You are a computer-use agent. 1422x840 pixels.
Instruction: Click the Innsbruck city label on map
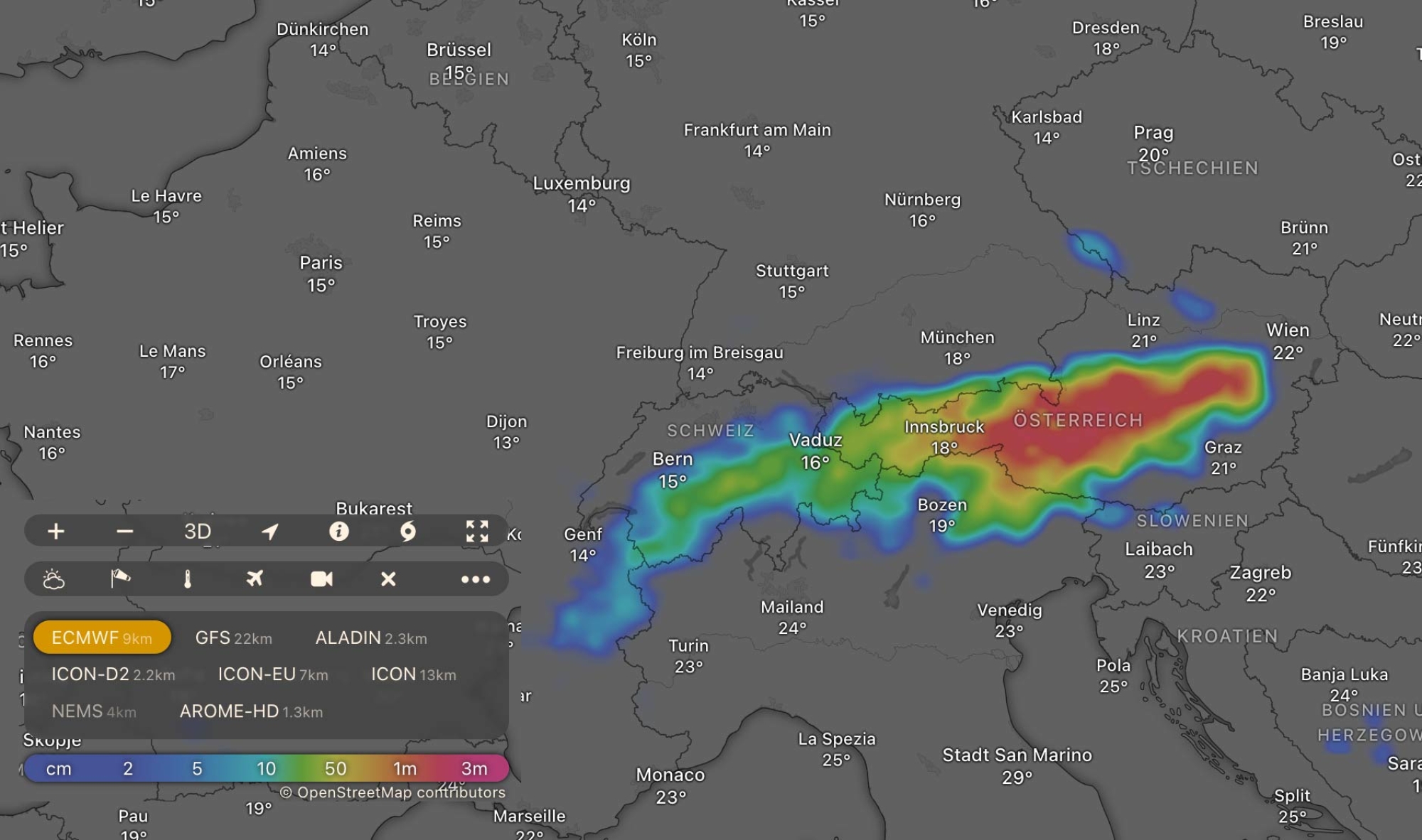[943, 427]
